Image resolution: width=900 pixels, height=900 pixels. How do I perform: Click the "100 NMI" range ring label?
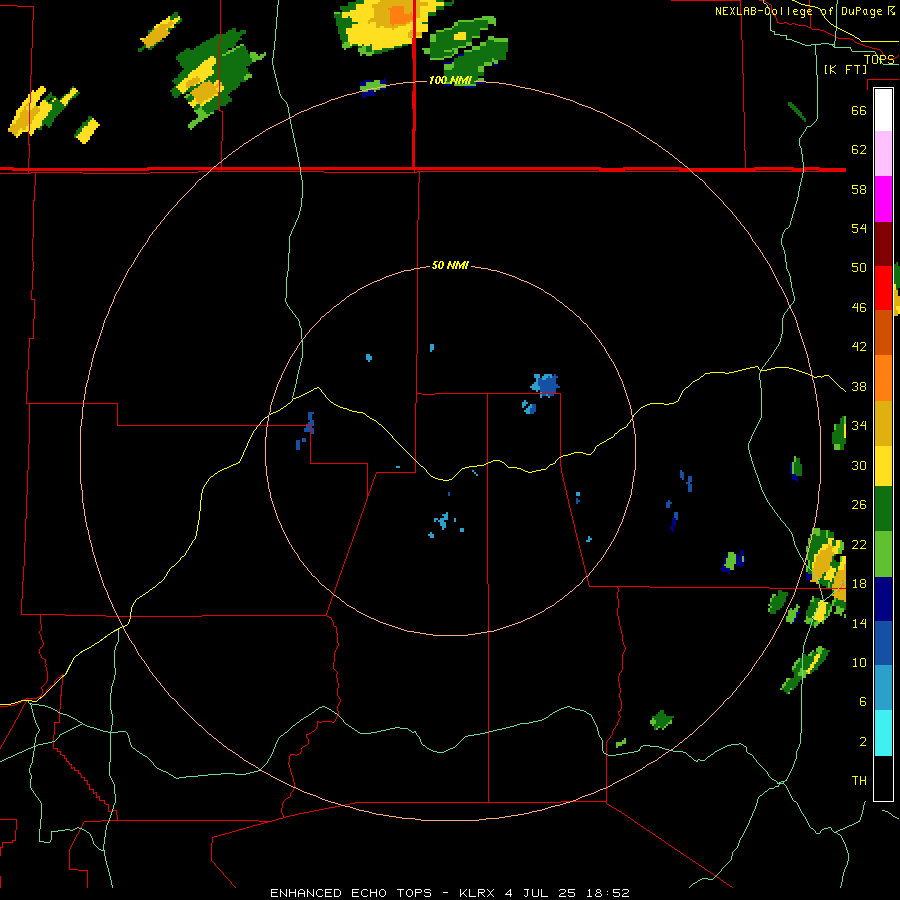451,80
